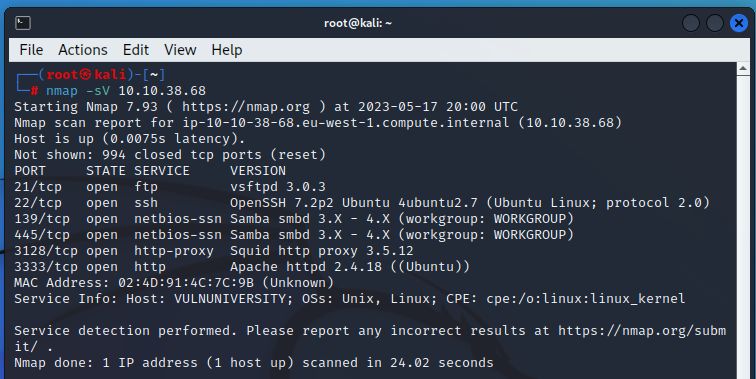Open the Actions menu
Screen dimensions: 756x379
pos(83,50)
